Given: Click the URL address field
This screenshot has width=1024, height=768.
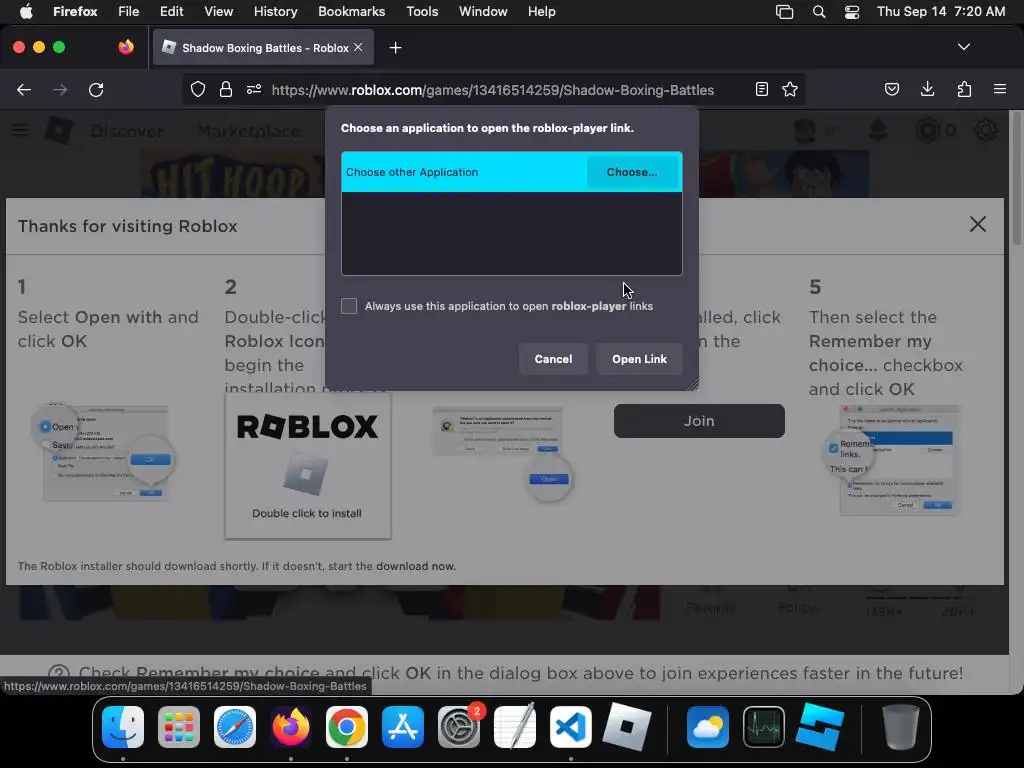Looking at the screenshot, I should (x=492, y=89).
